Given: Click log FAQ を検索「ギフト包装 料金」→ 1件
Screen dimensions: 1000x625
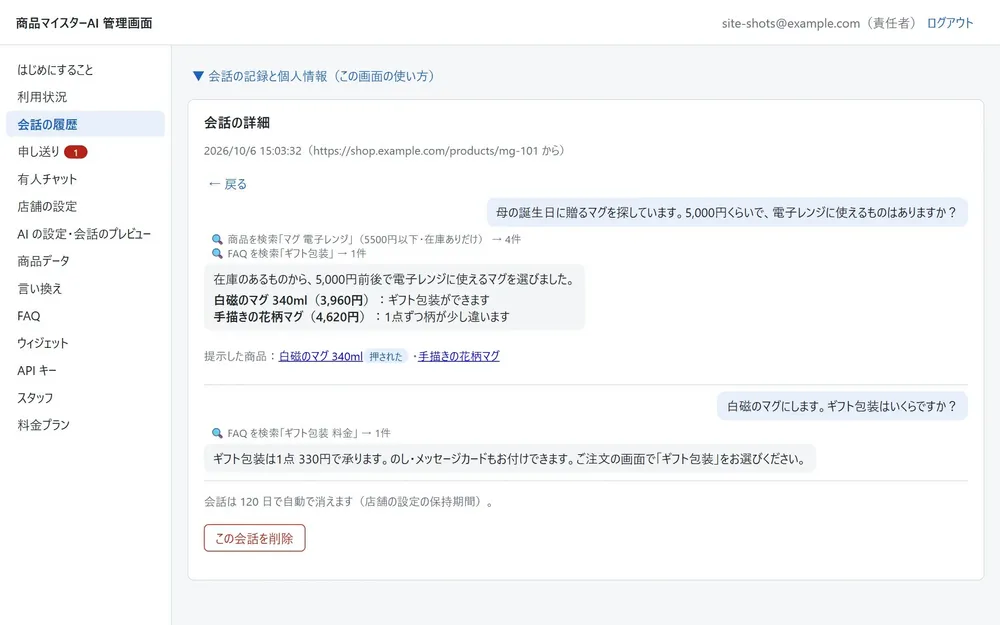Looking at the screenshot, I should (309, 433).
